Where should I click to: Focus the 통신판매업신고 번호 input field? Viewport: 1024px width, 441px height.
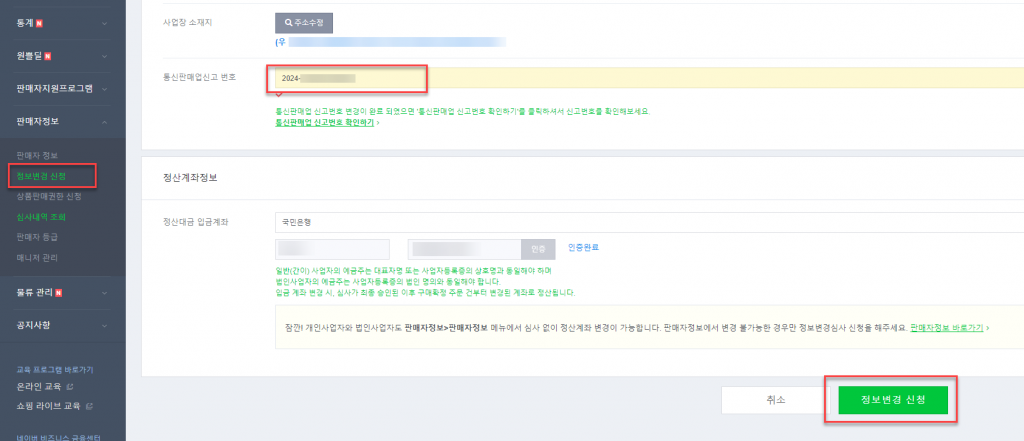(649, 78)
